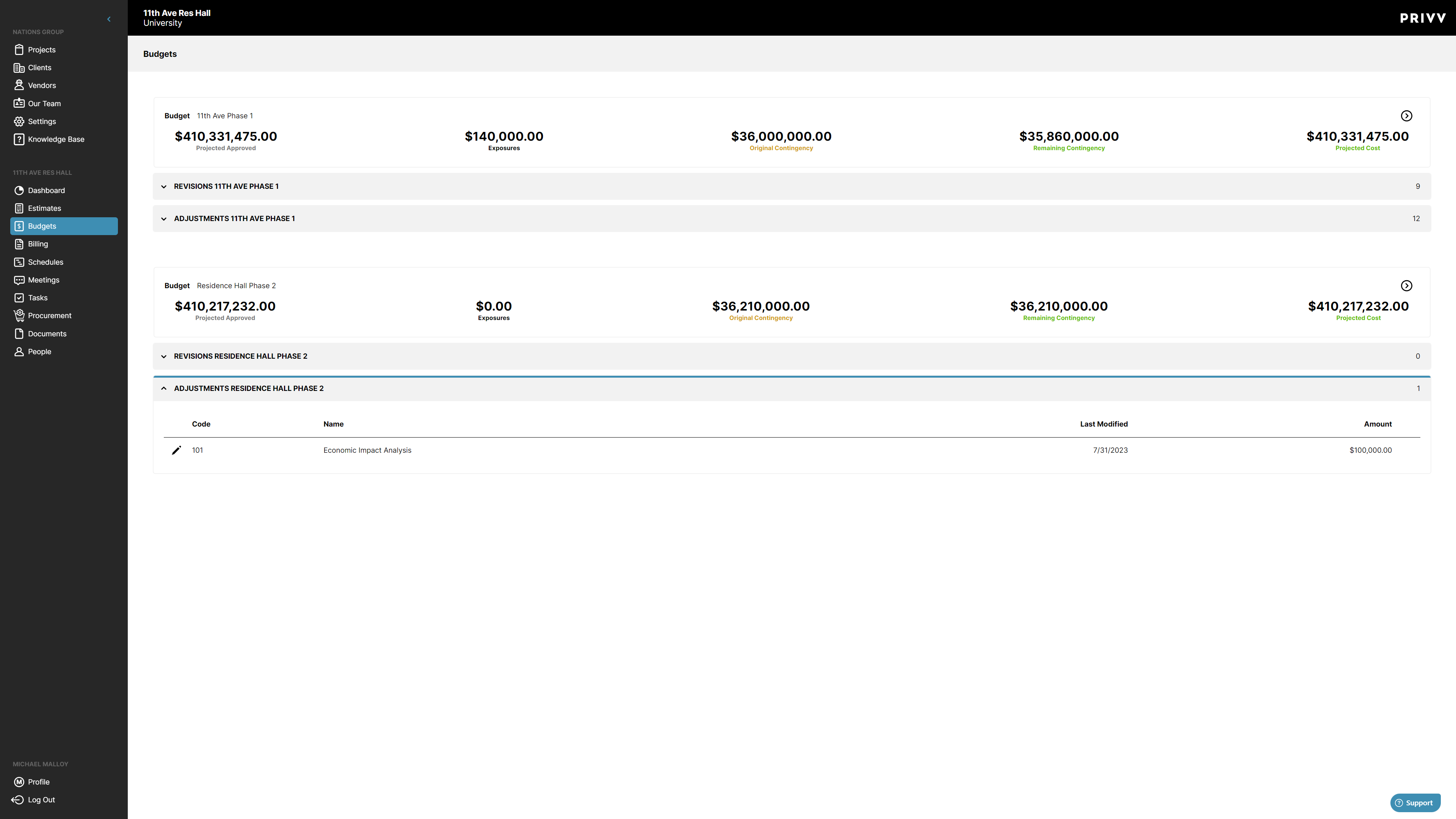This screenshot has height=819, width=1456.
Task: Sort by Last Modified column header
Action: point(1103,425)
